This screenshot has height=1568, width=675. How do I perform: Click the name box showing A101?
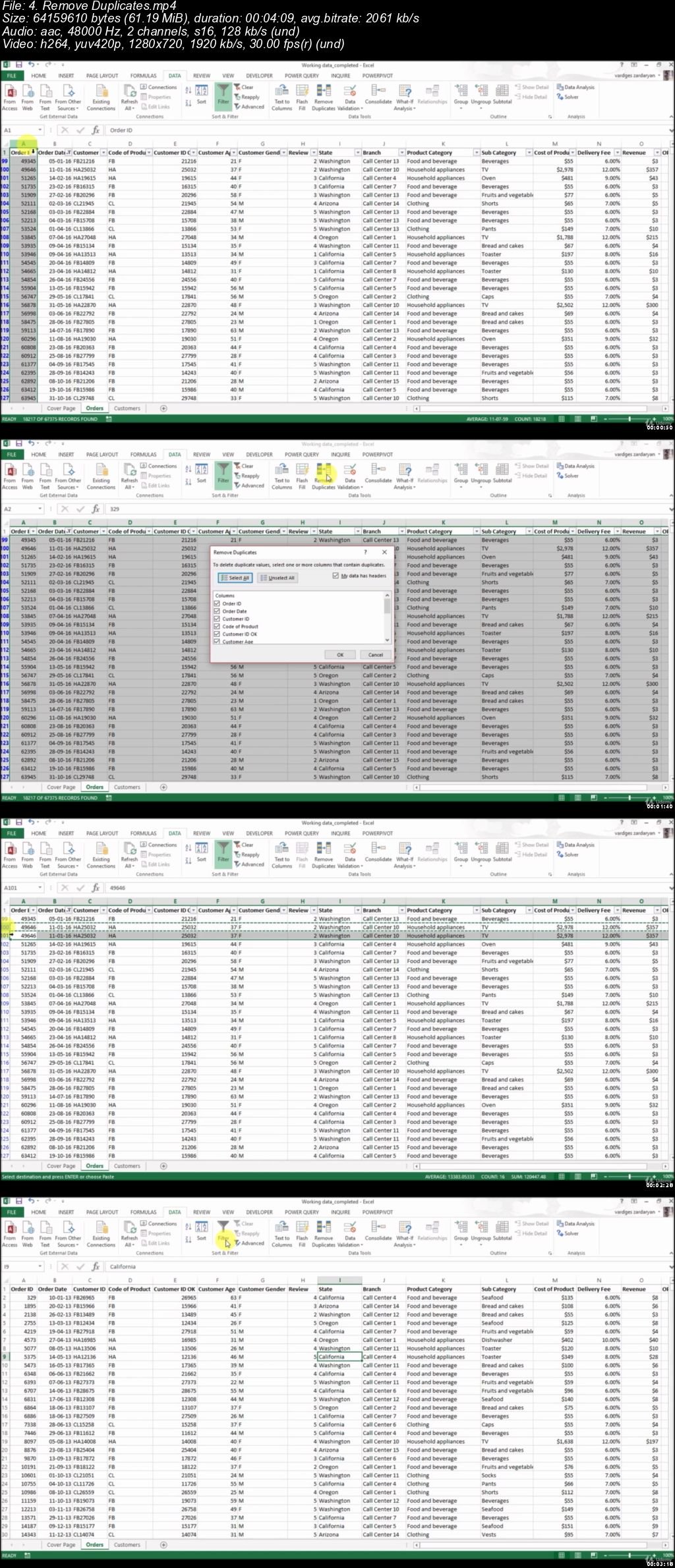point(22,887)
